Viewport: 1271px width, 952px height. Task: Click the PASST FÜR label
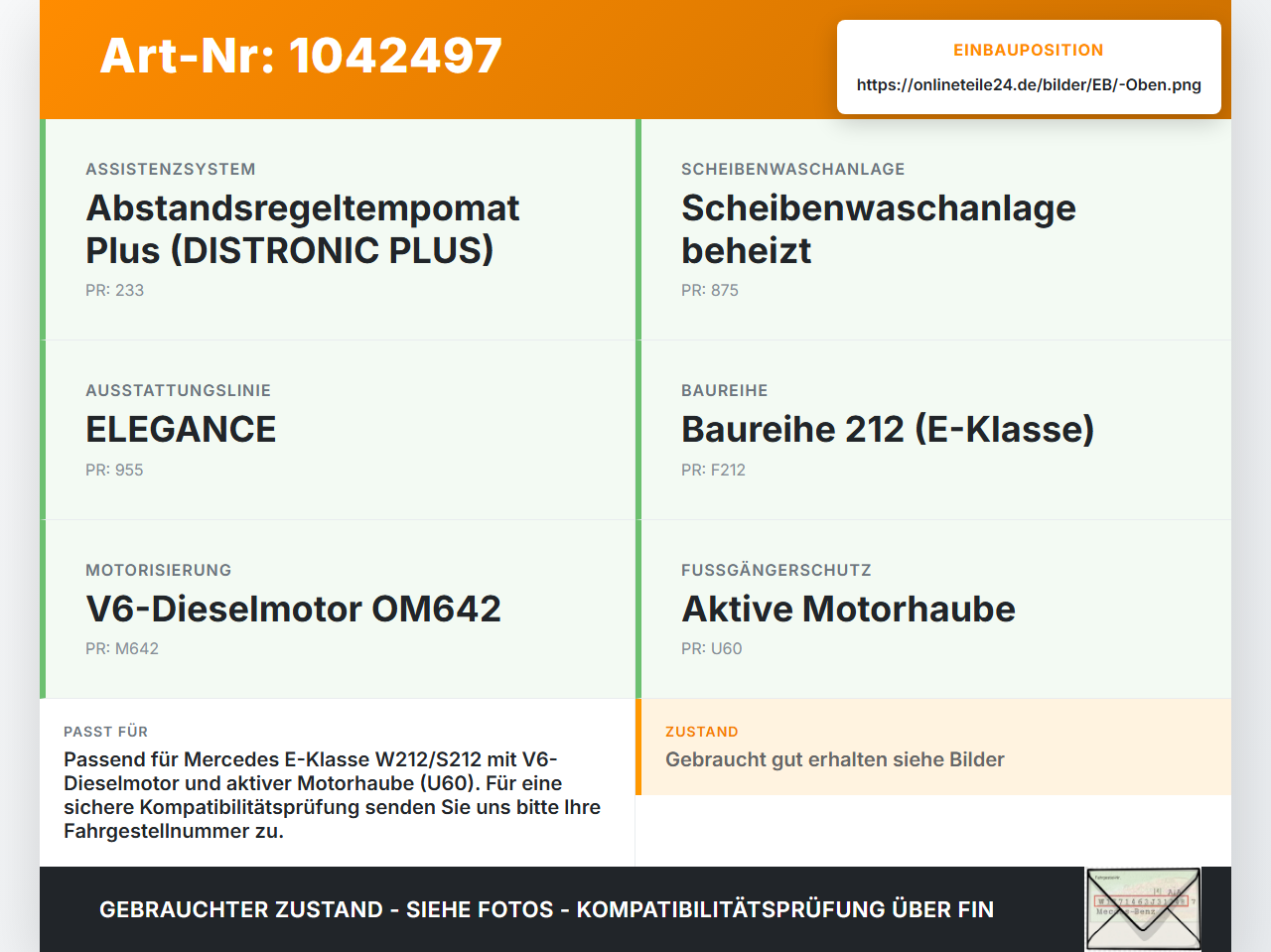click(106, 732)
